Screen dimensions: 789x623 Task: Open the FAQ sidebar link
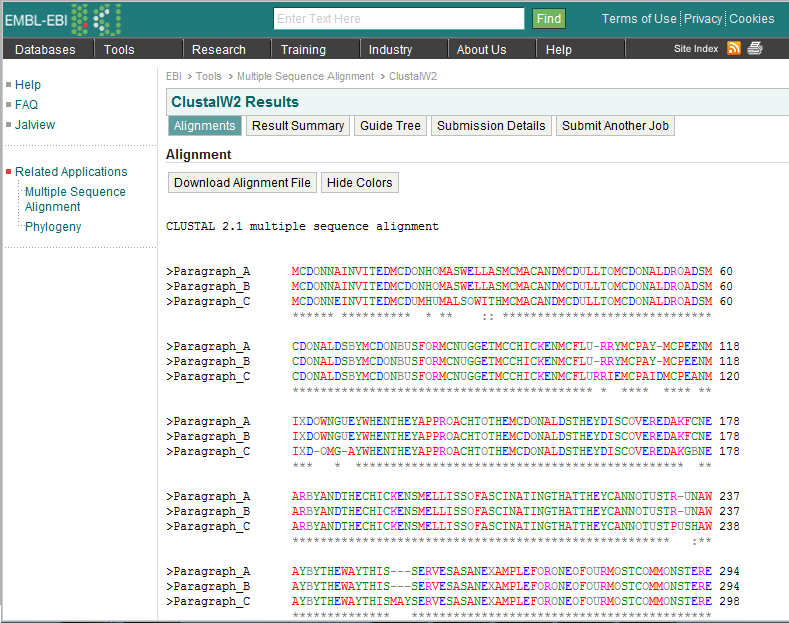point(26,105)
